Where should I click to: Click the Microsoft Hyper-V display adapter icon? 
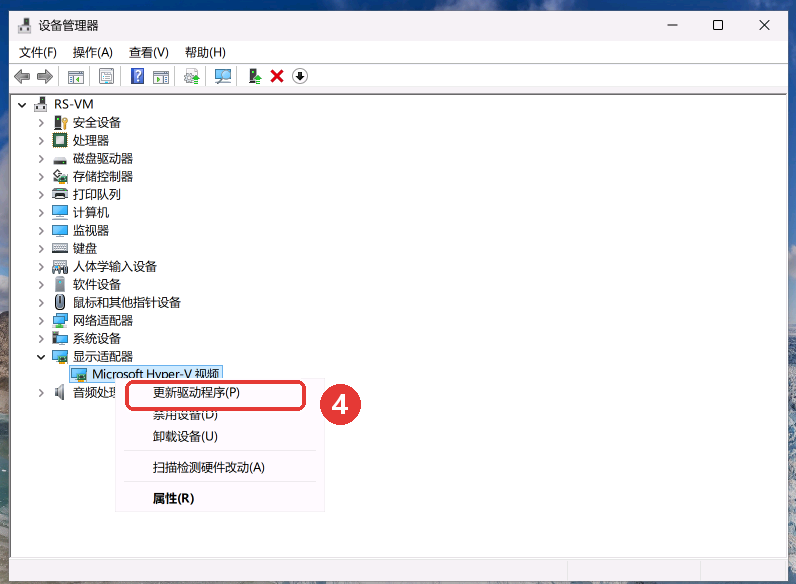(x=79, y=375)
